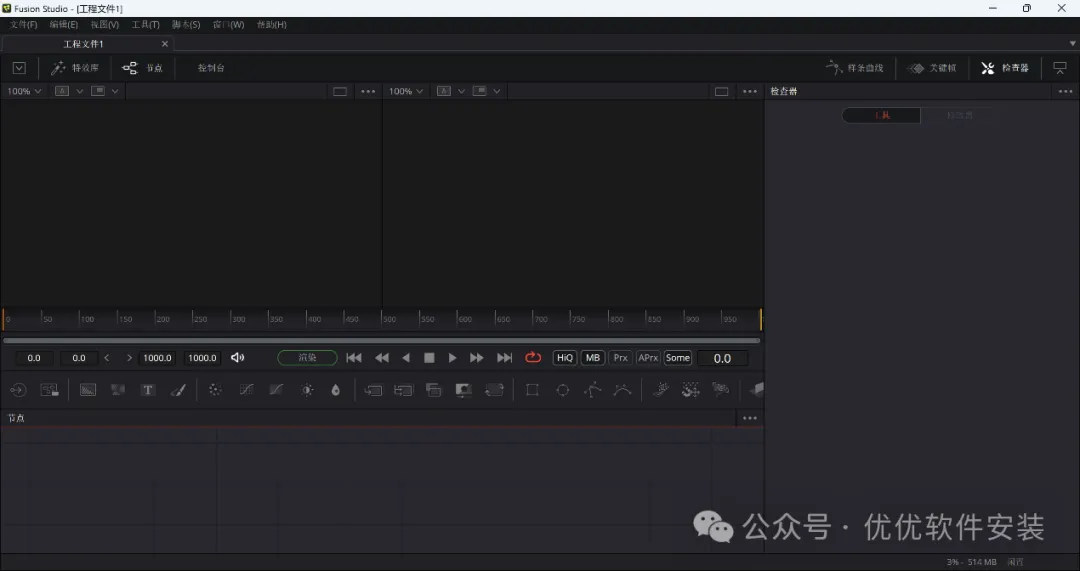Open the Edit (E) menu
This screenshot has height=571, width=1080.
63,24
